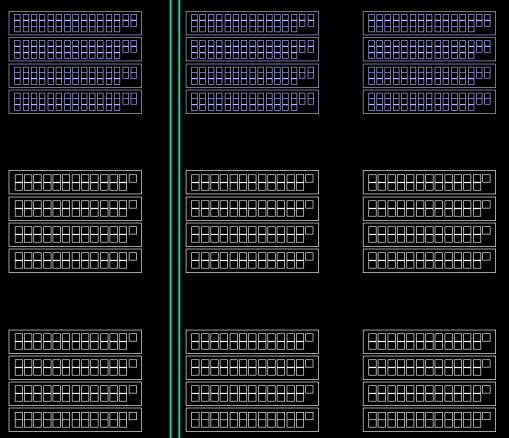Pick the second purple block in the center column
The width and height of the screenshot is (509, 438).
point(252,49)
